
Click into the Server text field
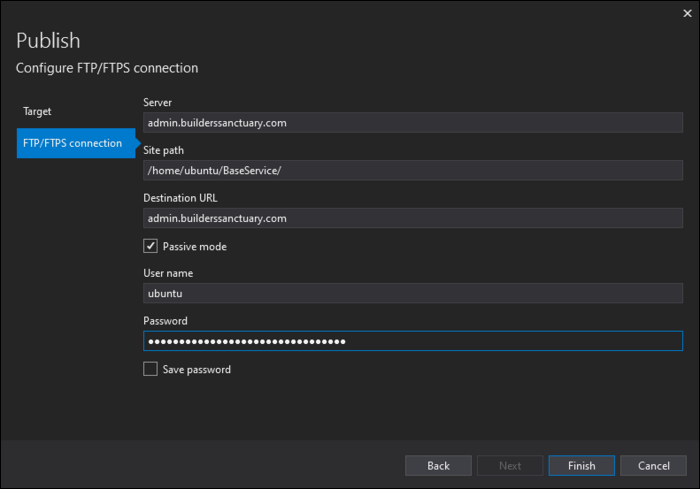pos(412,122)
